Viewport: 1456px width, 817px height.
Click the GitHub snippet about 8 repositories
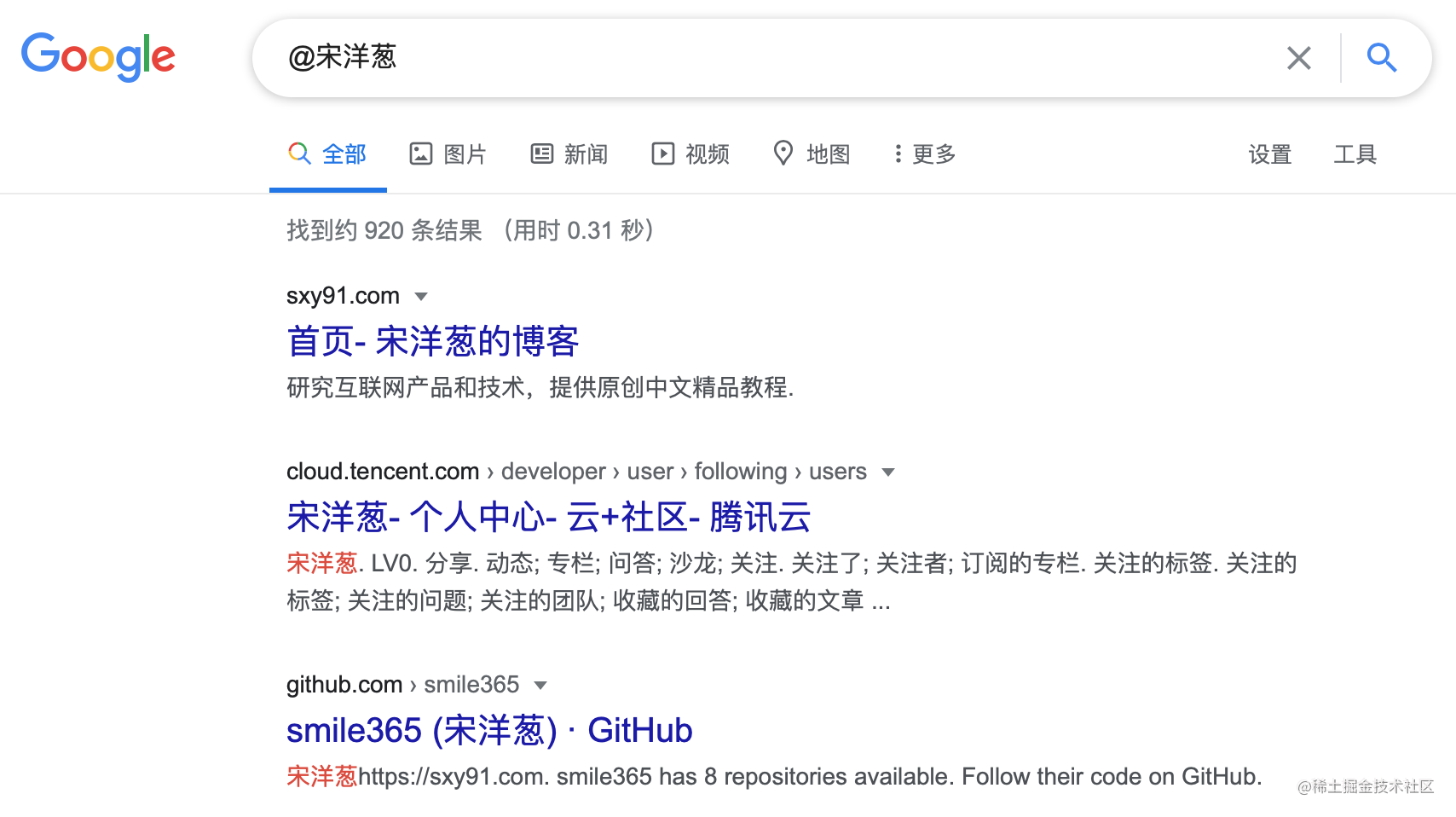click(774, 777)
